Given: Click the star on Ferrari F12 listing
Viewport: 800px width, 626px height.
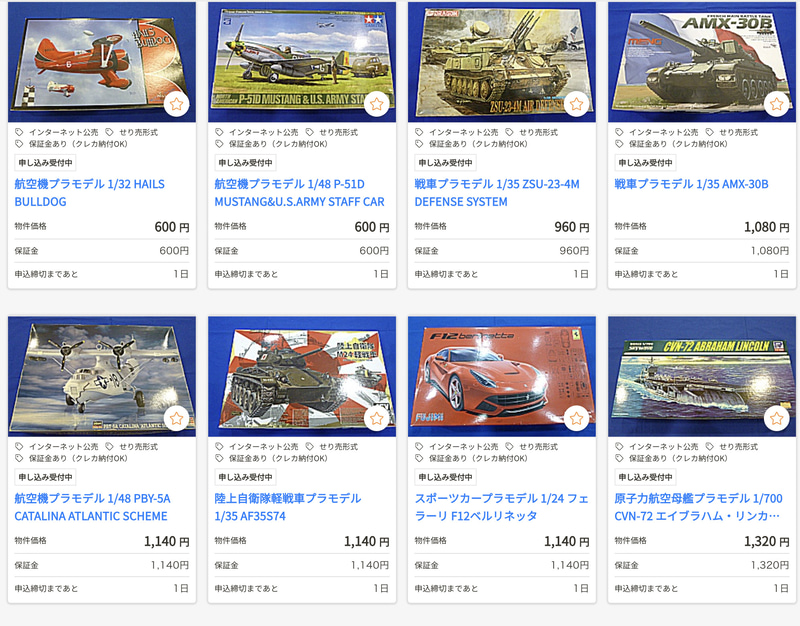Looking at the screenshot, I should click(577, 418).
